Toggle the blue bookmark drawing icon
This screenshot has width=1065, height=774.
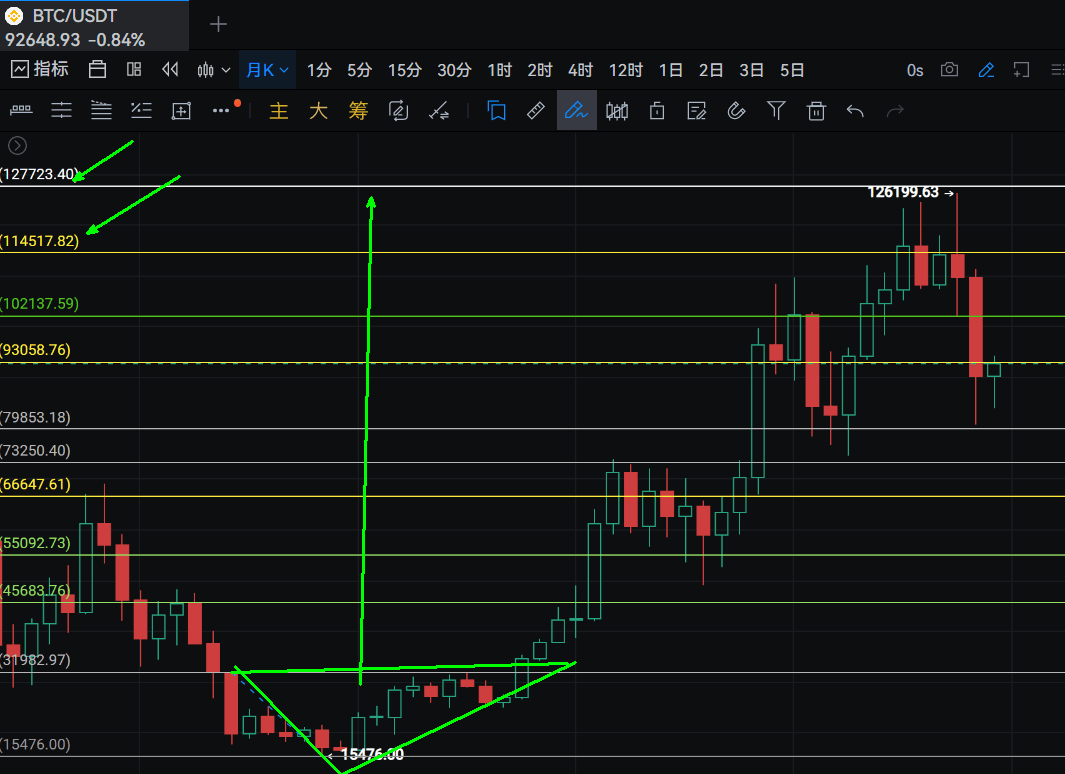click(x=496, y=110)
